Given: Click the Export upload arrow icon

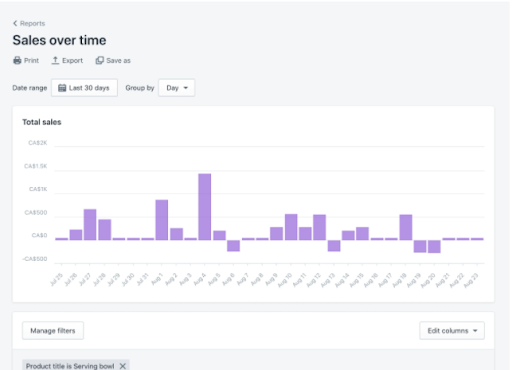Looking at the screenshot, I should tap(55, 60).
